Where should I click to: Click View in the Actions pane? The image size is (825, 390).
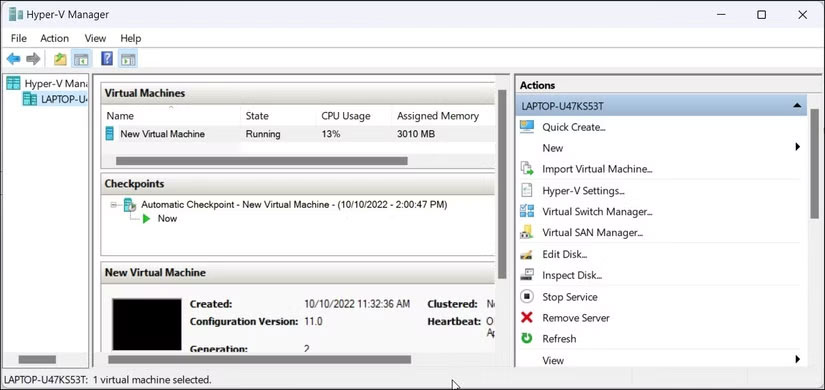(x=553, y=361)
